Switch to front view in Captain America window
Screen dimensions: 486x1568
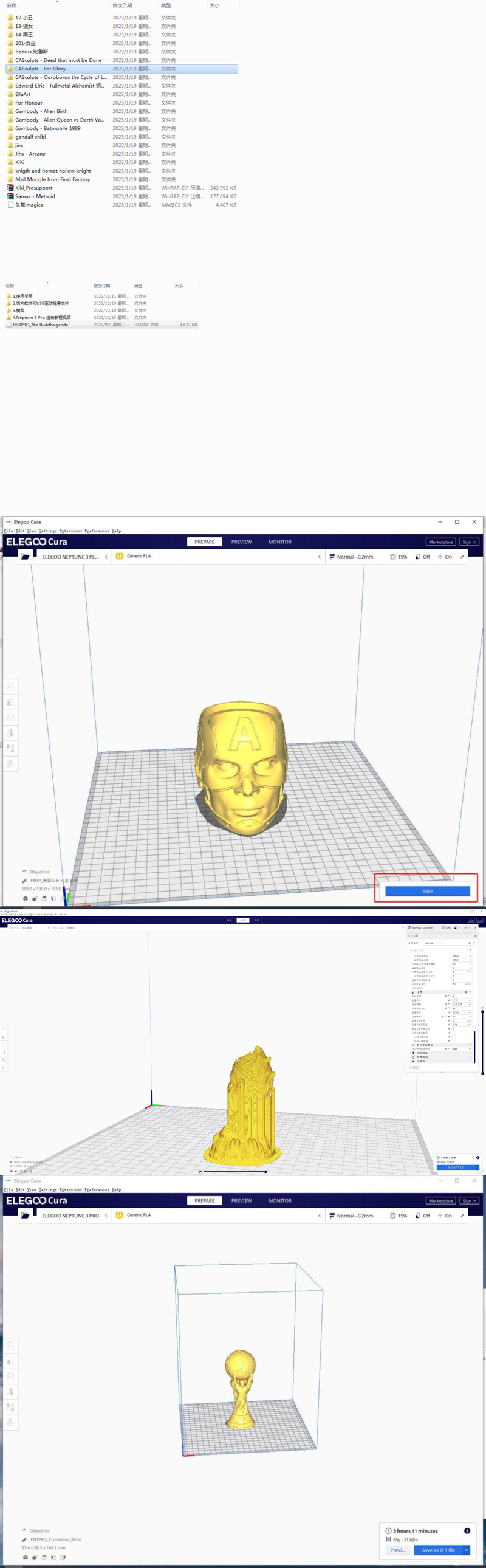point(35,898)
